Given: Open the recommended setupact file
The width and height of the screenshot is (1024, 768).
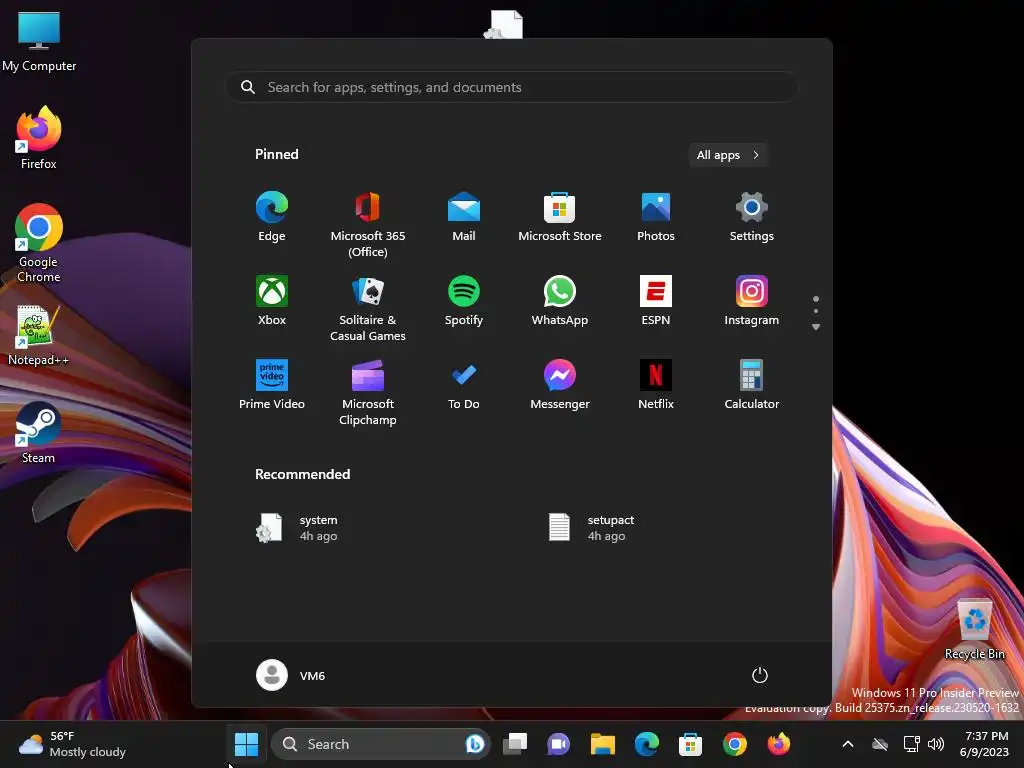Looking at the screenshot, I should [x=591, y=528].
